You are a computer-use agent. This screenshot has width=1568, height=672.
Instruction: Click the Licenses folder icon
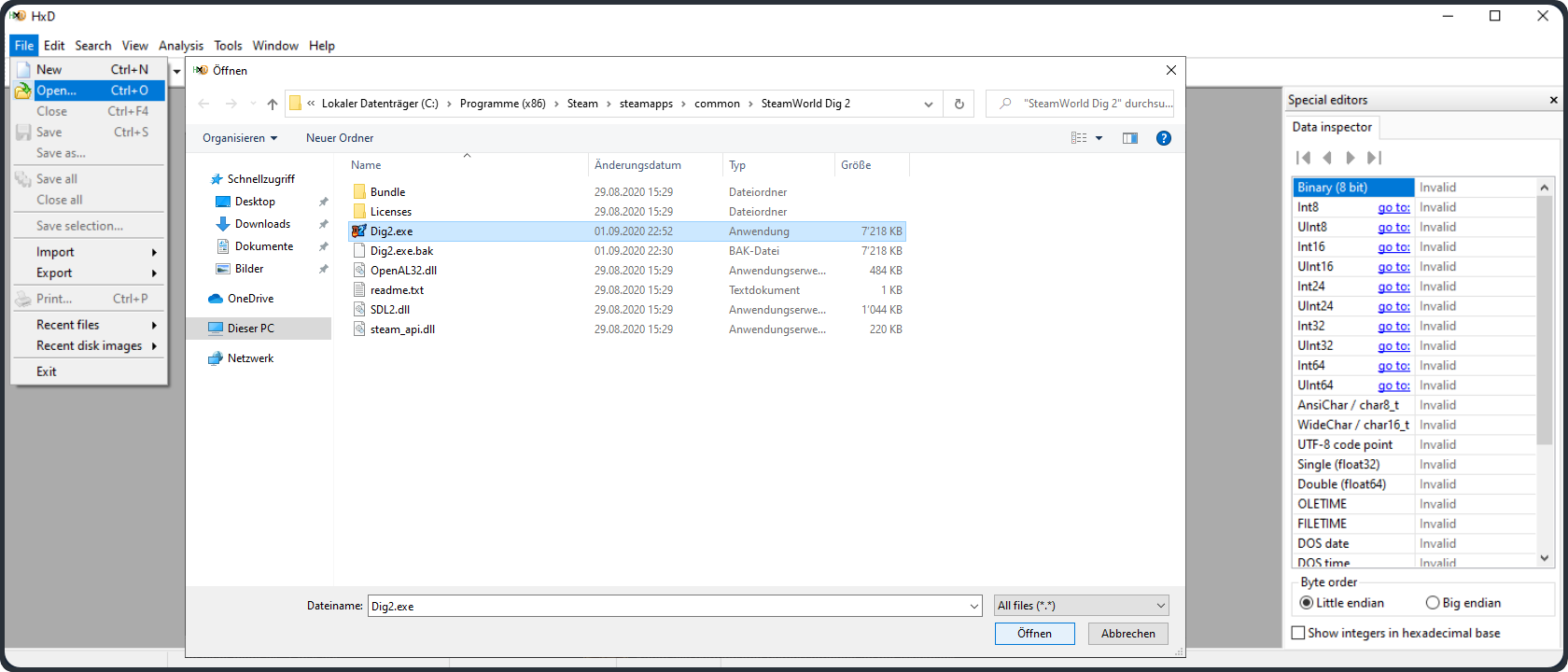tap(359, 212)
